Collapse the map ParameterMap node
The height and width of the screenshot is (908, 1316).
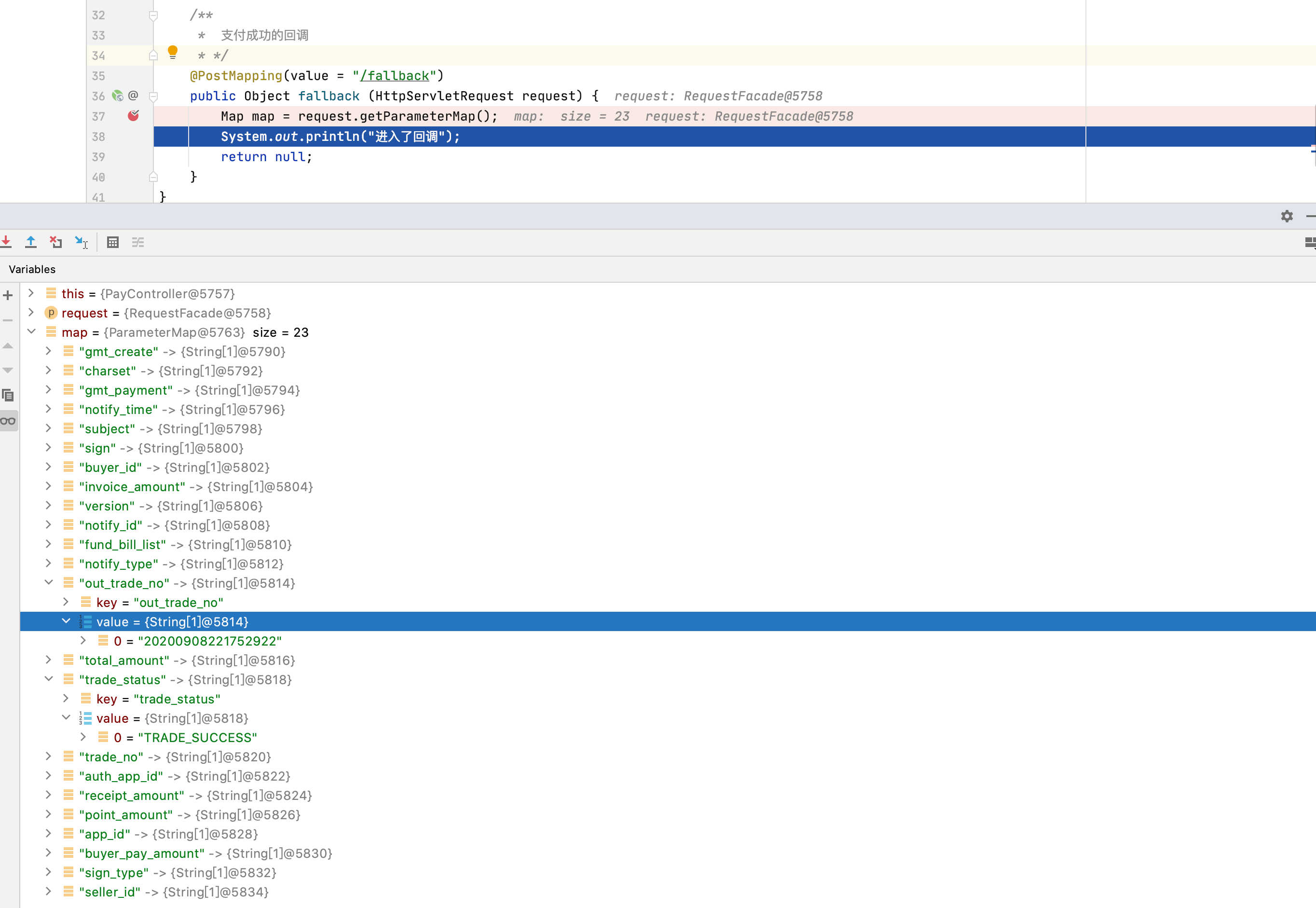click(x=31, y=332)
